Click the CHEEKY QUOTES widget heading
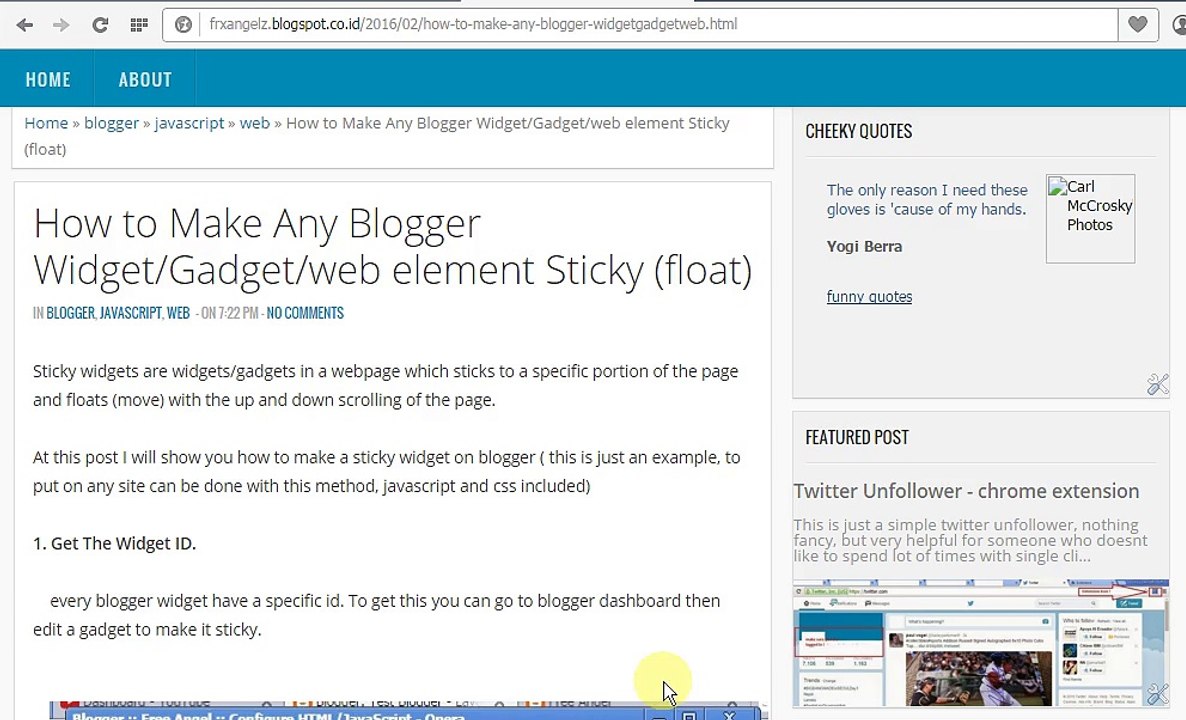This screenshot has height=720, width=1186. click(858, 131)
